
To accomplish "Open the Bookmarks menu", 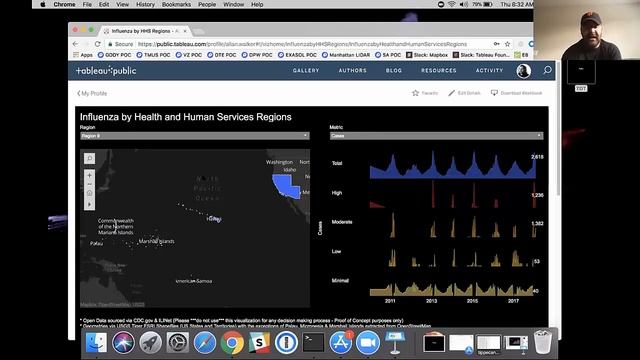I will (176, 4).
